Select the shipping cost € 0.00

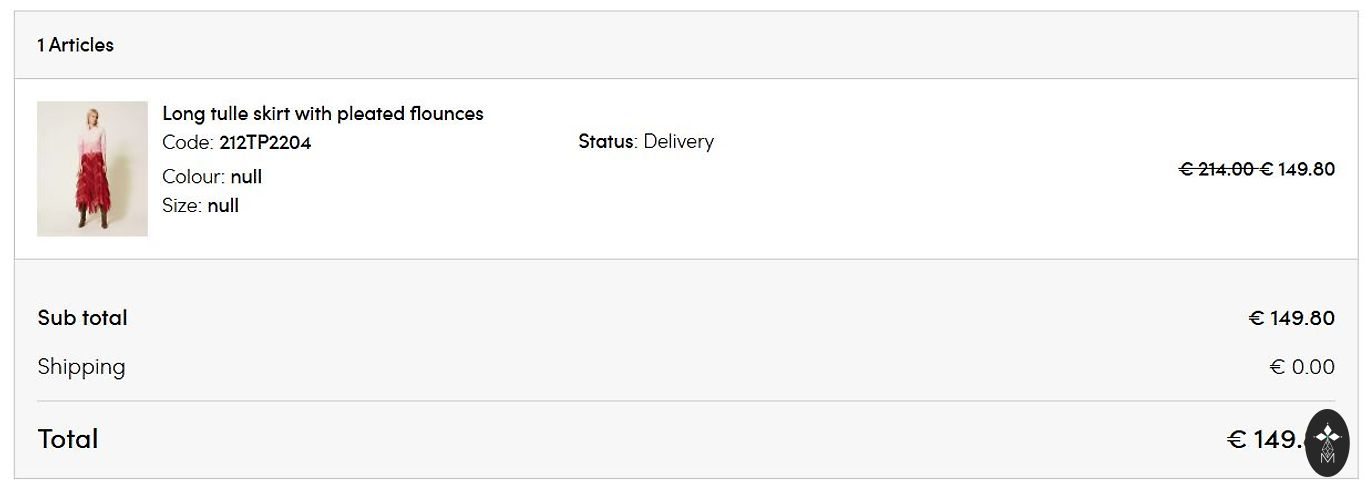point(1301,368)
